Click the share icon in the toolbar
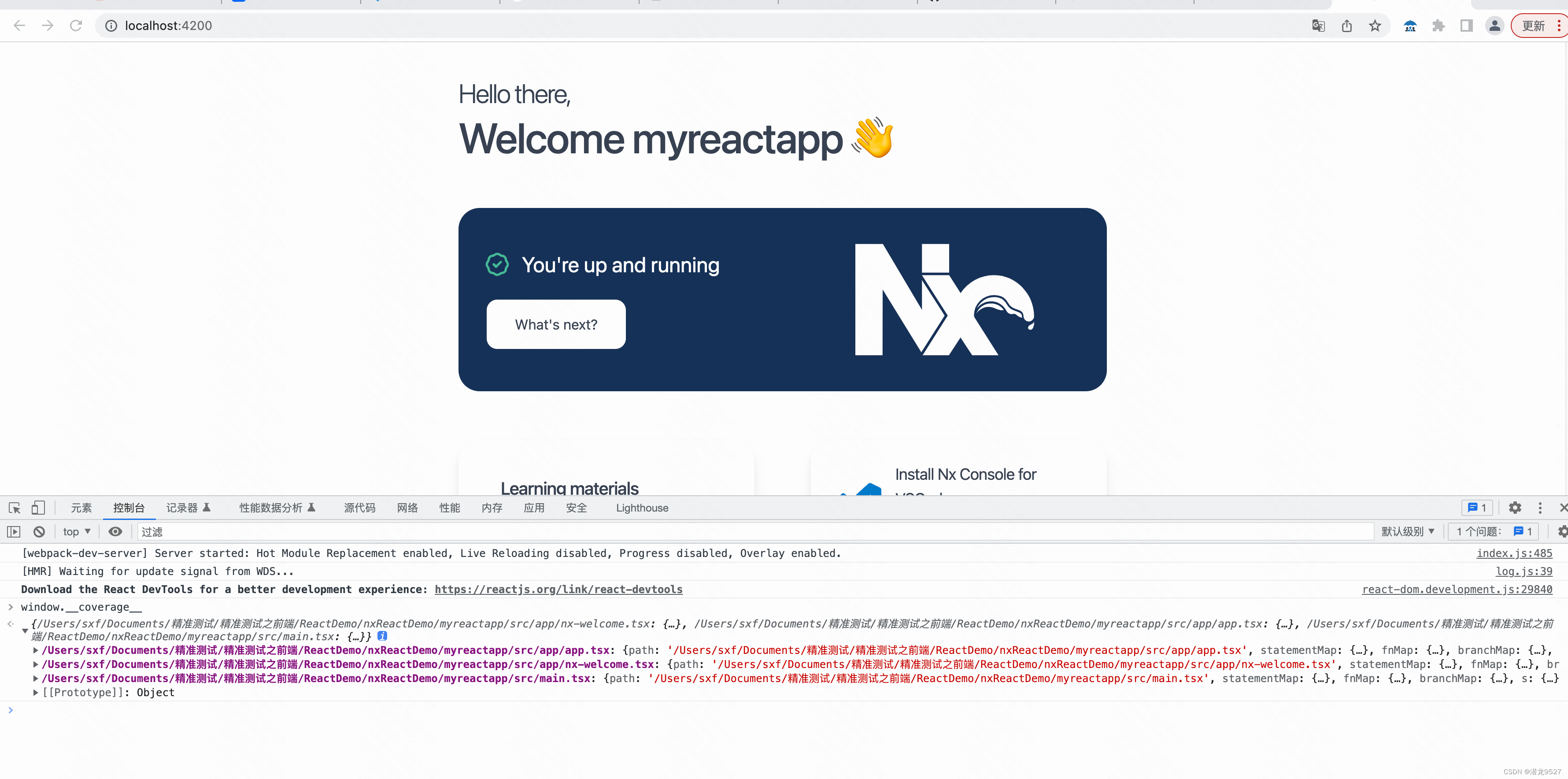The width and height of the screenshot is (1568, 779). 1346,25
